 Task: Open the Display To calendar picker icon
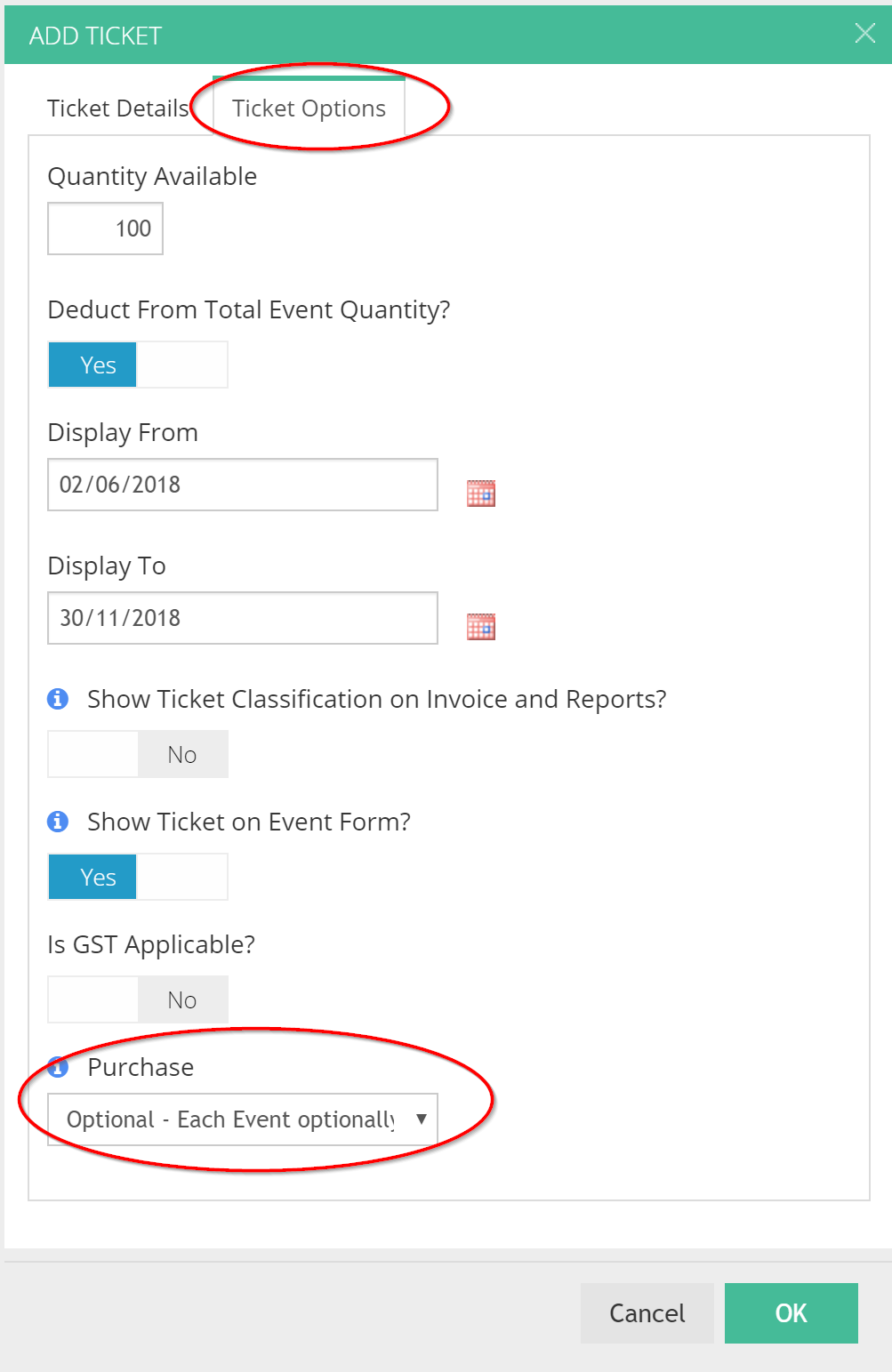click(x=481, y=627)
